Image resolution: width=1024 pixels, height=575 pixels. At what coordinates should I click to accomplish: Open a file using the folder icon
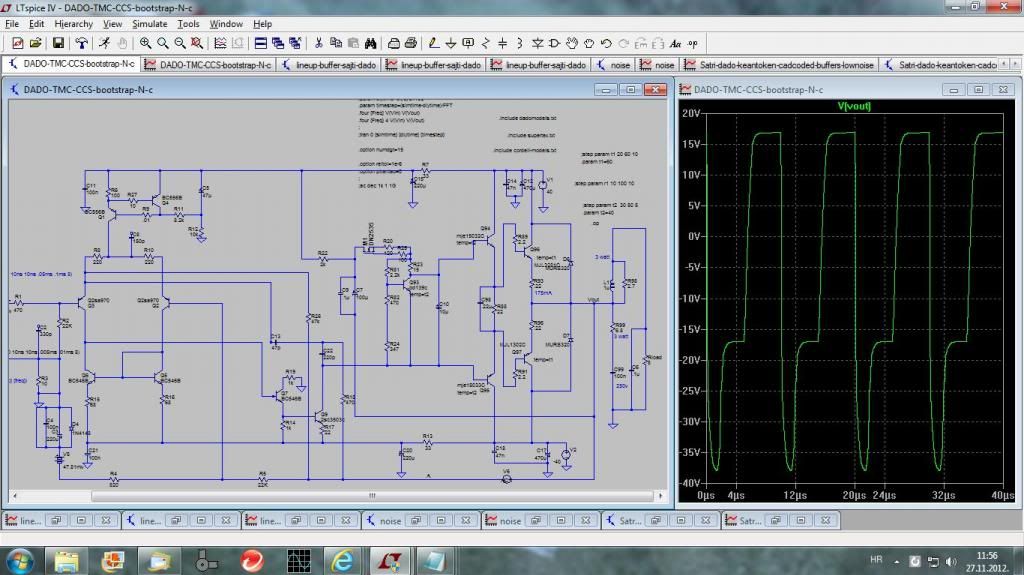35,43
